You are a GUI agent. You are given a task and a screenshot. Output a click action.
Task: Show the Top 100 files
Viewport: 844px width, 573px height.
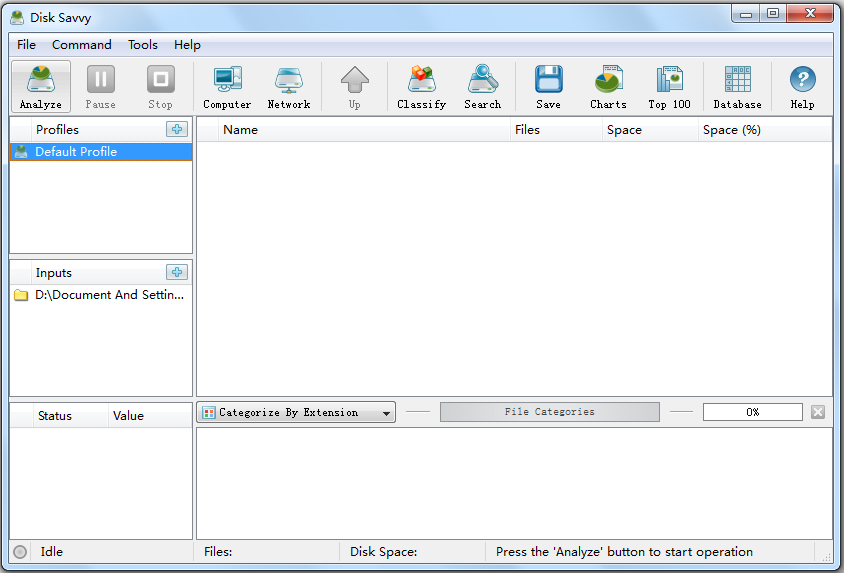[x=669, y=86]
